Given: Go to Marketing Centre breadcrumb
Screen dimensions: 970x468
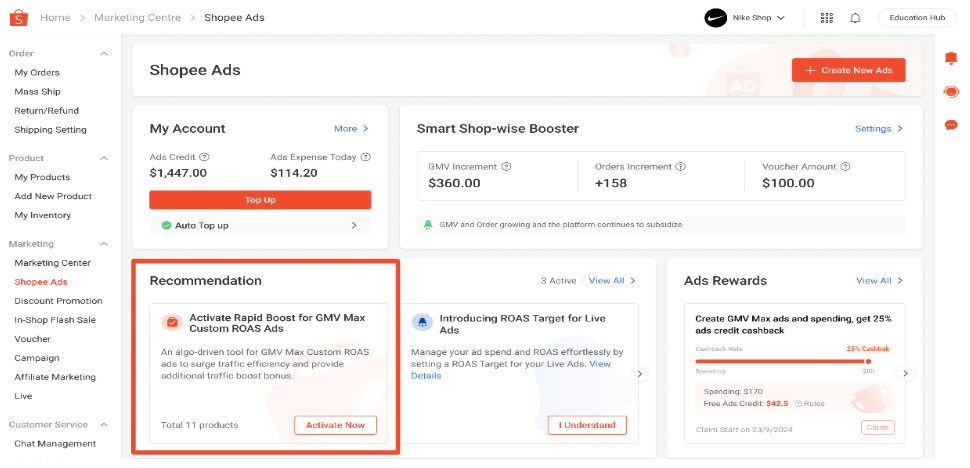Looking at the screenshot, I should click(137, 18).
